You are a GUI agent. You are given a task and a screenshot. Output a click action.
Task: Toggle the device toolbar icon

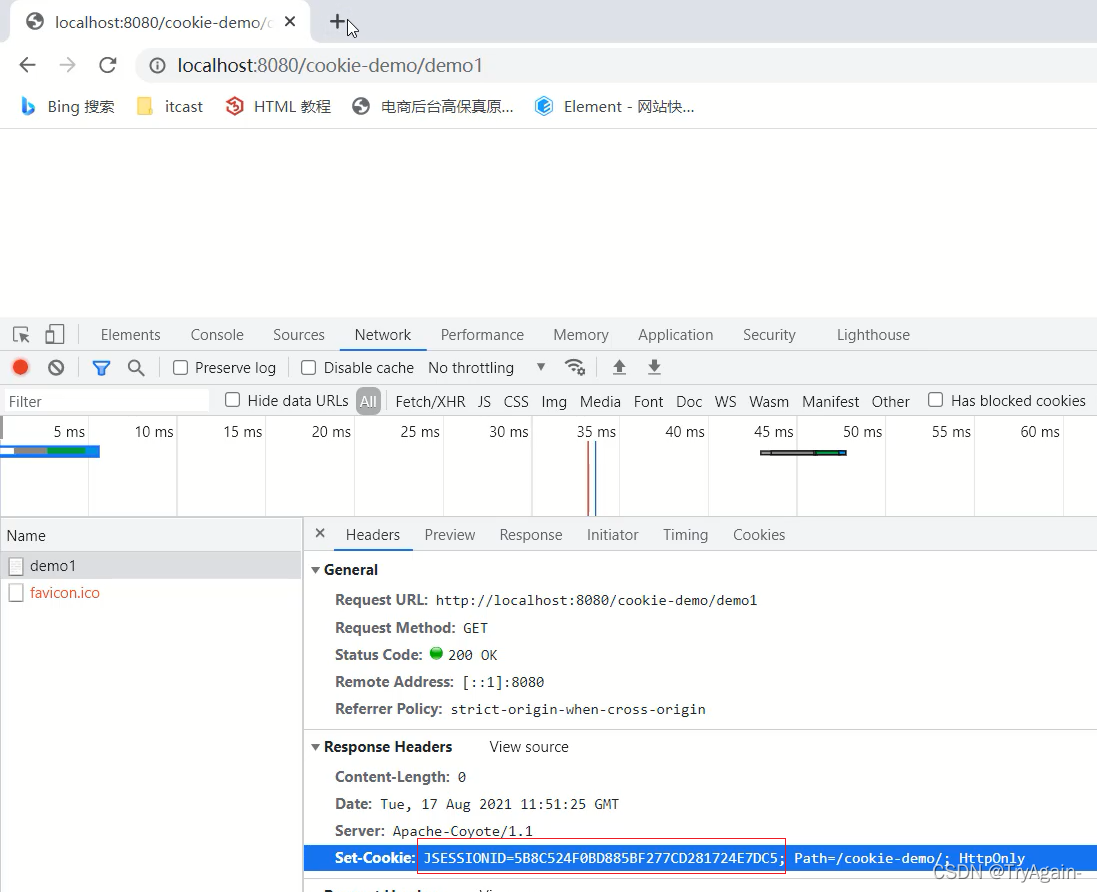(55, 334)
